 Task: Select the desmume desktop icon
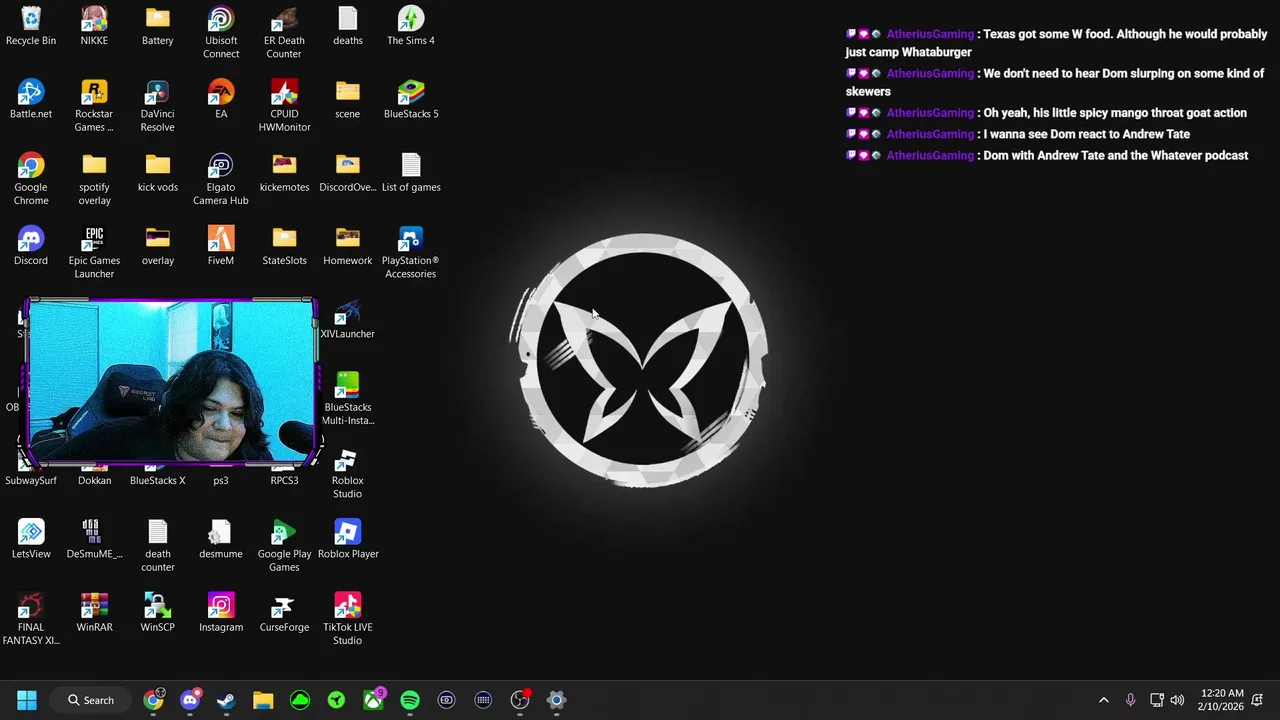click(x=221, y=539)
